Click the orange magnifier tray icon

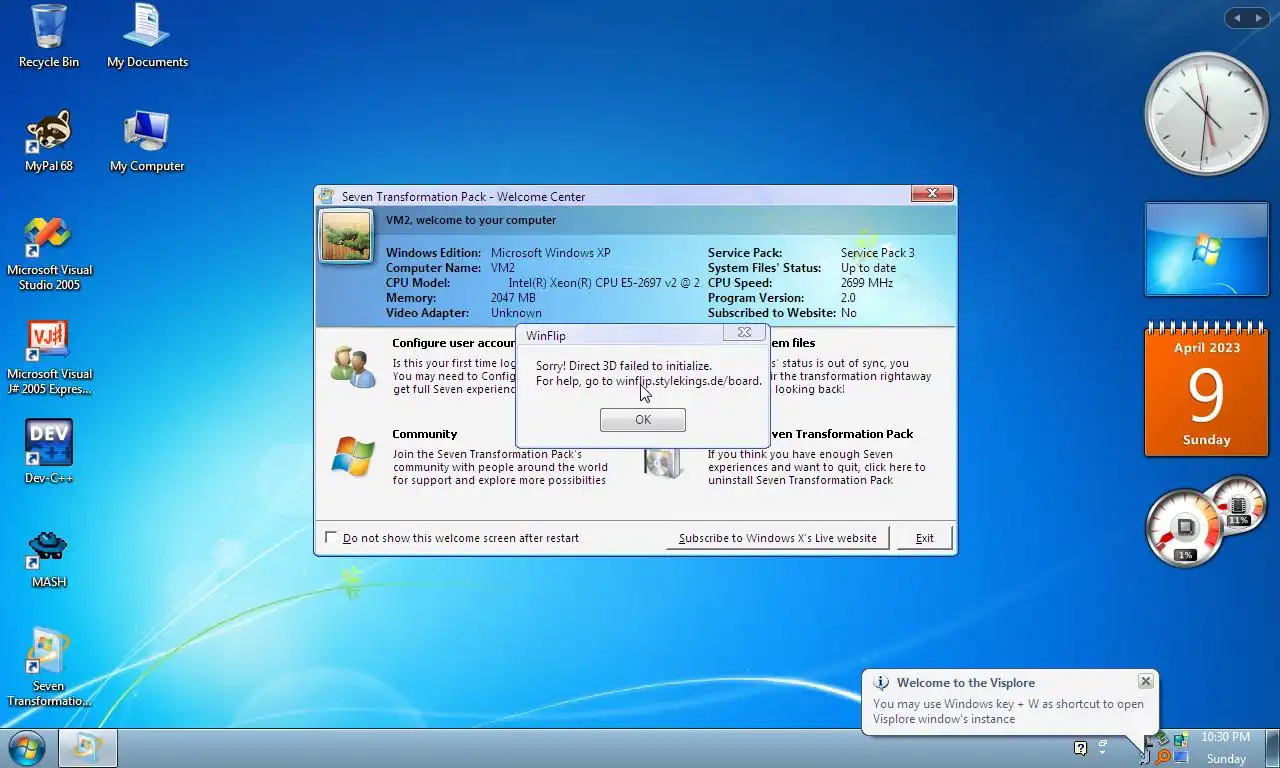[1163, 756]
